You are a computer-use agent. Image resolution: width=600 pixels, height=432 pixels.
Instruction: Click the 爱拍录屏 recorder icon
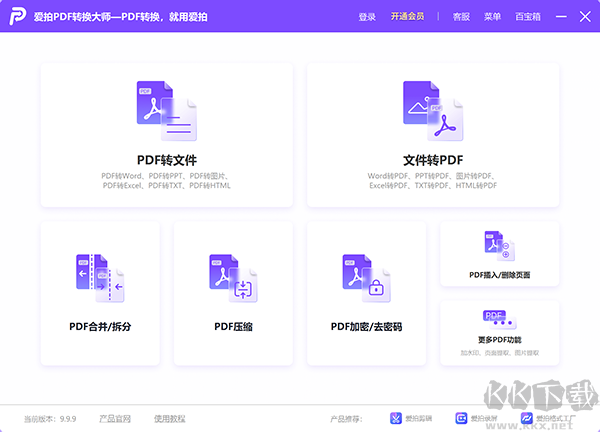point(461,418)
